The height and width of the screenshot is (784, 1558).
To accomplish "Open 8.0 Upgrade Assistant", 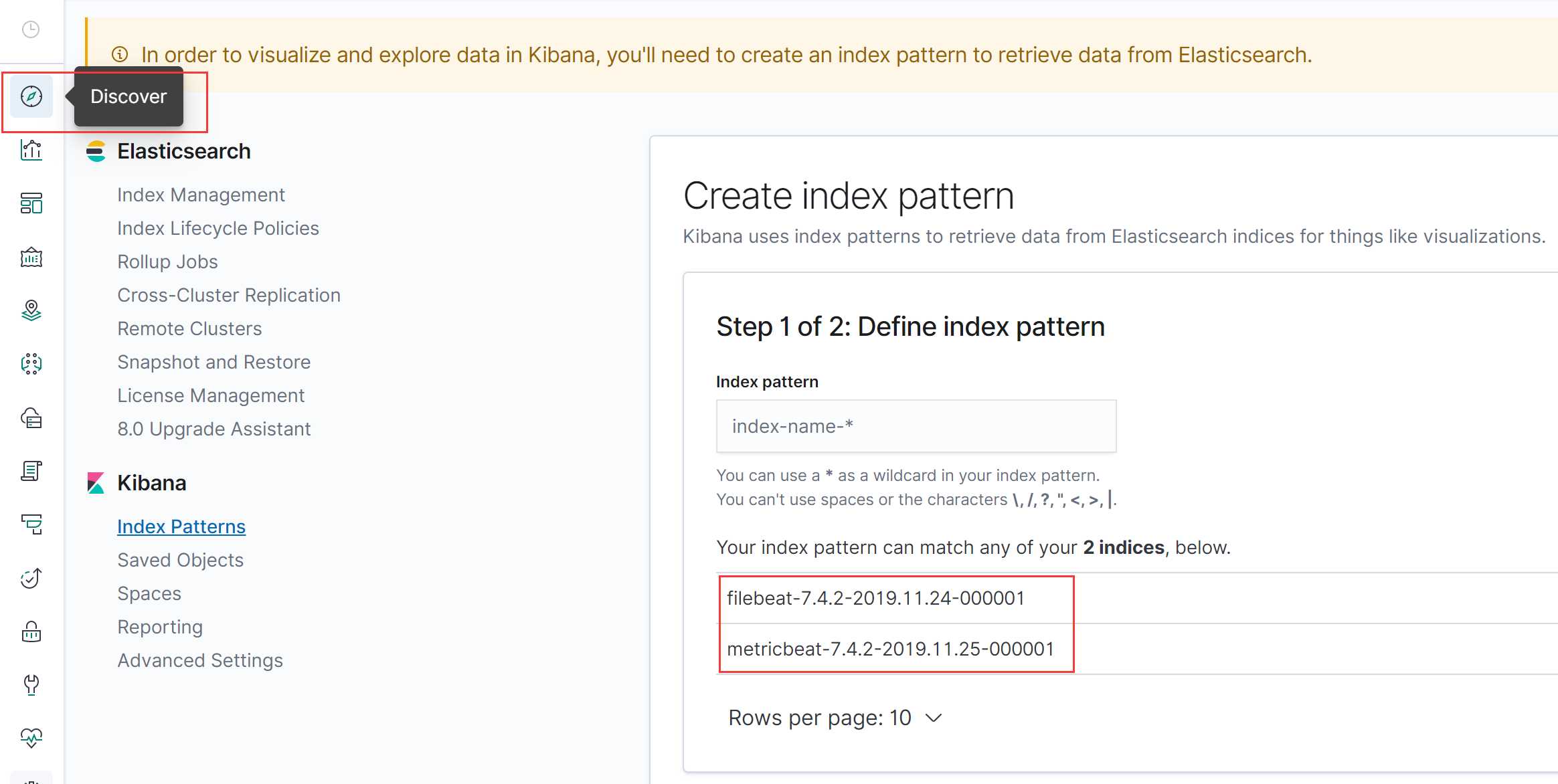I will pyautogui.click(x=214, y=429).
